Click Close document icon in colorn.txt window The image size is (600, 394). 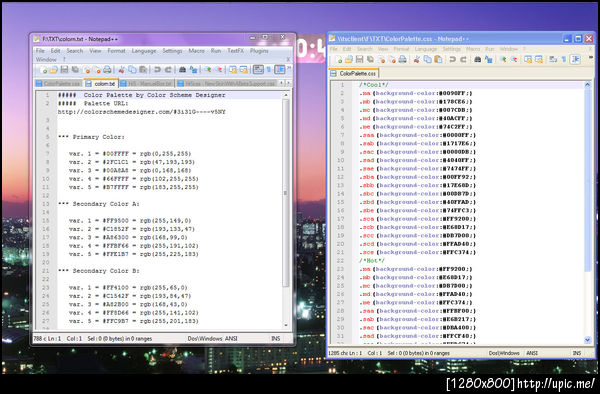pos(86,70)
